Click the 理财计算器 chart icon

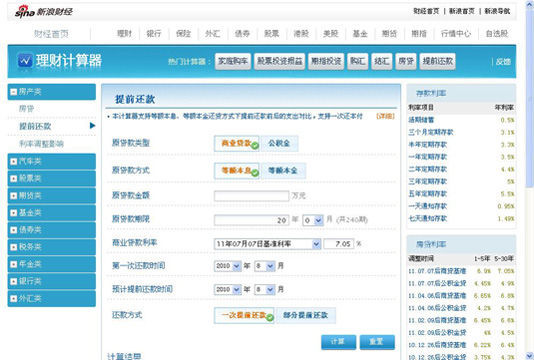tap(25, 61)
